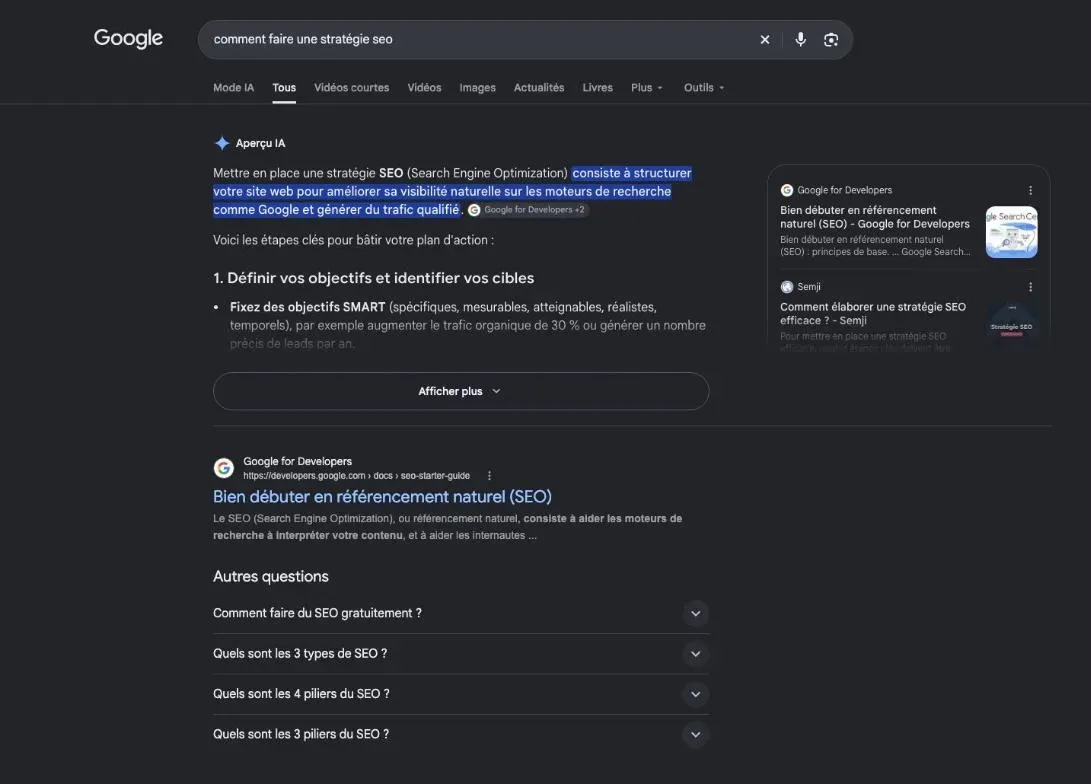Open the Actualités tab
Image resolution: width=1091 pixels, height=784 pixels.
point(539,88)
